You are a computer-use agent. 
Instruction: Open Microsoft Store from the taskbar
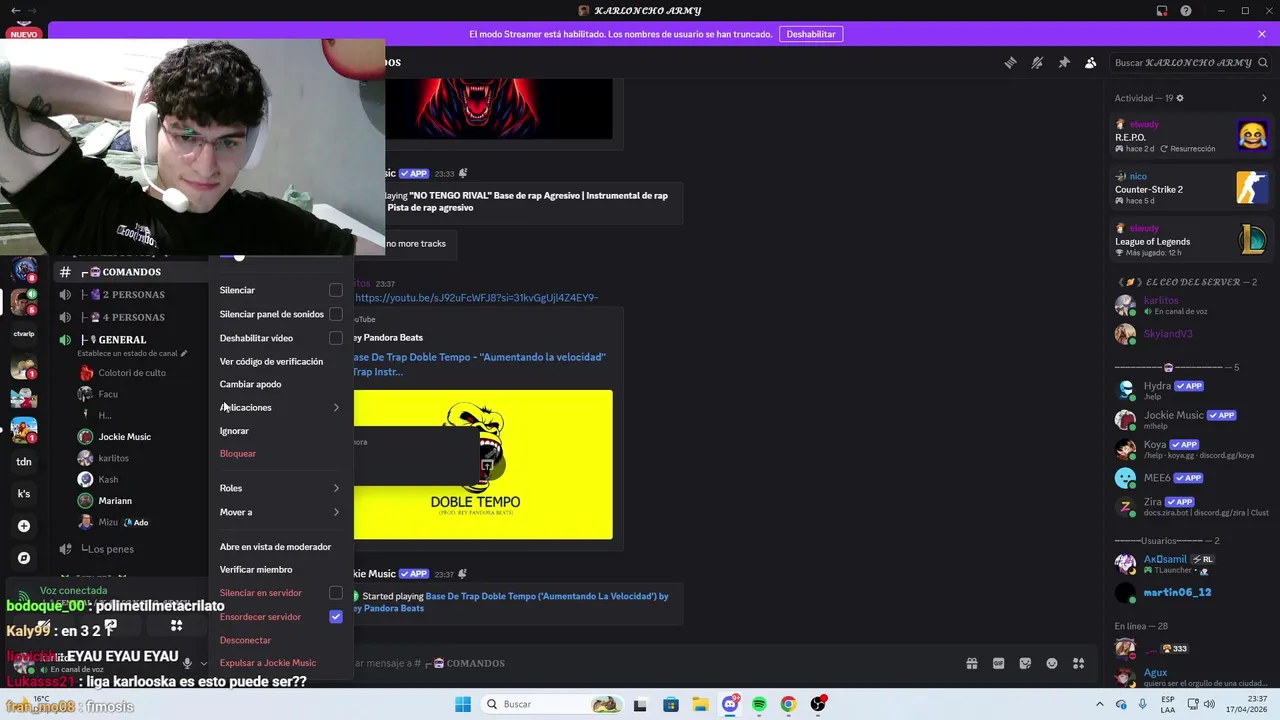[671, 704]
